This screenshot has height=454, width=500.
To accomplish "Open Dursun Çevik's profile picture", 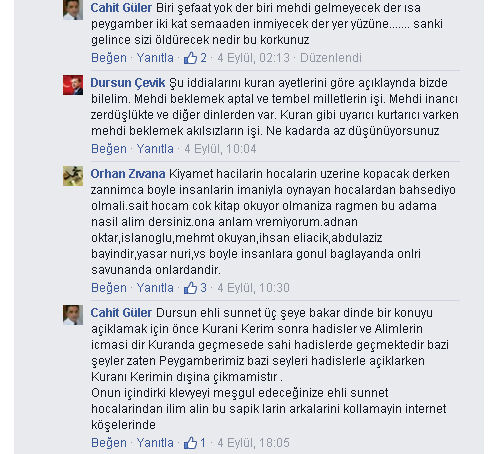I will point(73,85).
